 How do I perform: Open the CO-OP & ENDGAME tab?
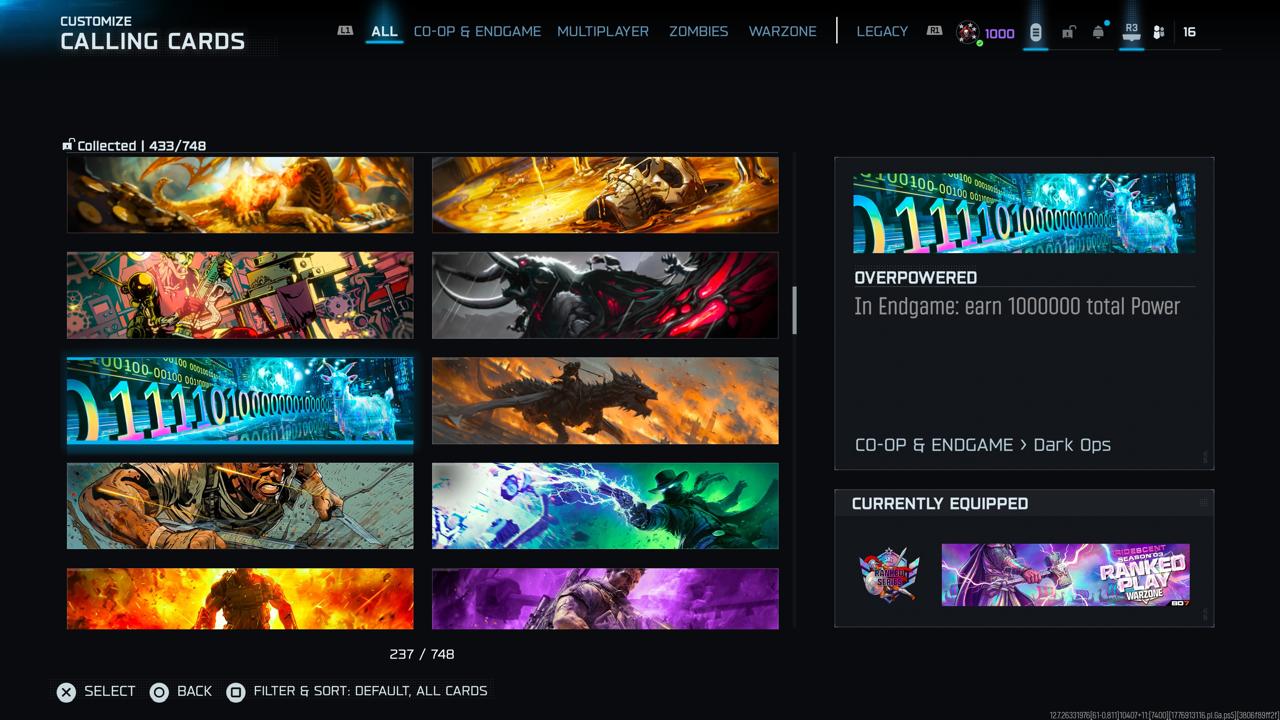coord(477,31)
